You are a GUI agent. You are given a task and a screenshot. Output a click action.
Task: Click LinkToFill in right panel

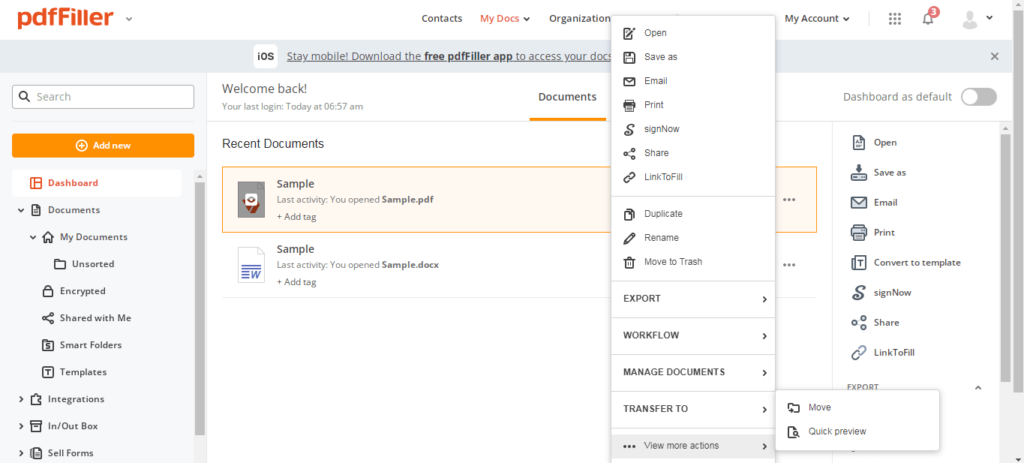click(882, 353)
